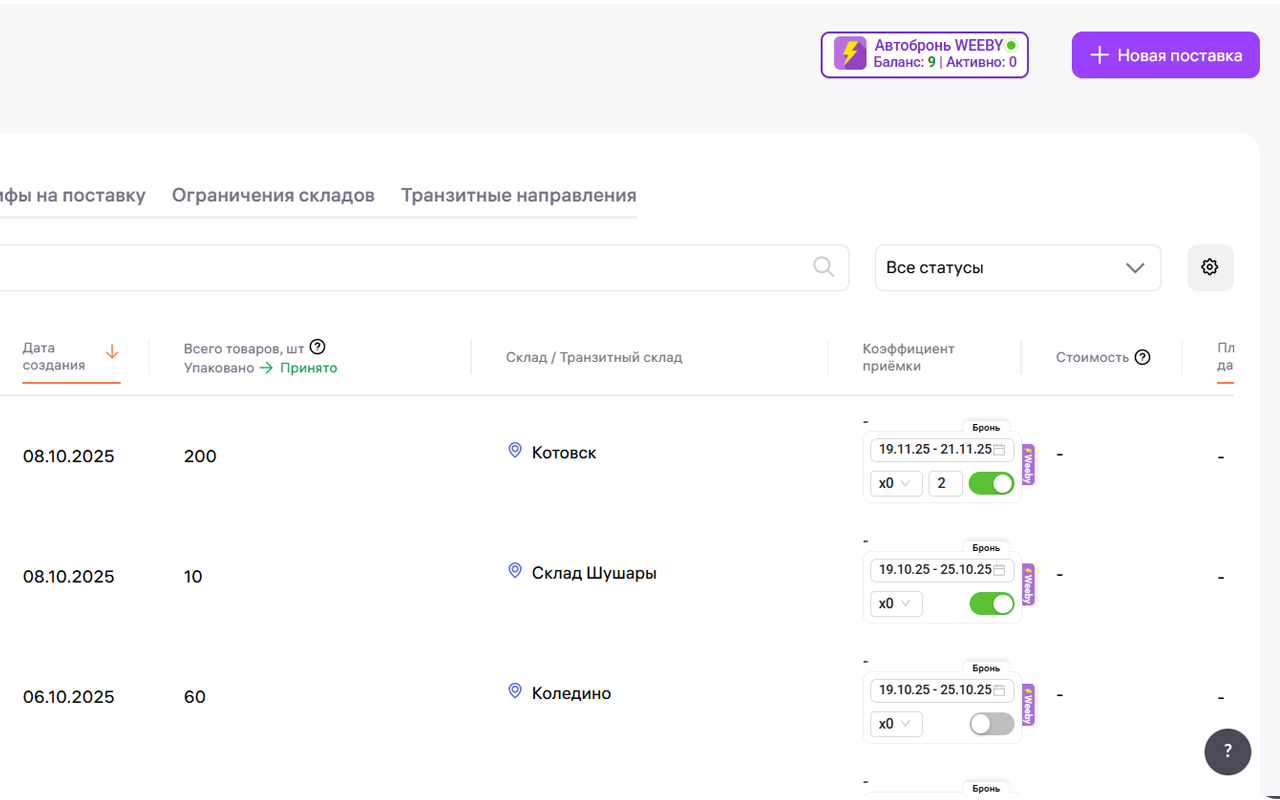Click the location pin beside Склад Шушары
The height and width of the screenshot is (800, 1280).
tap(515, 571)
